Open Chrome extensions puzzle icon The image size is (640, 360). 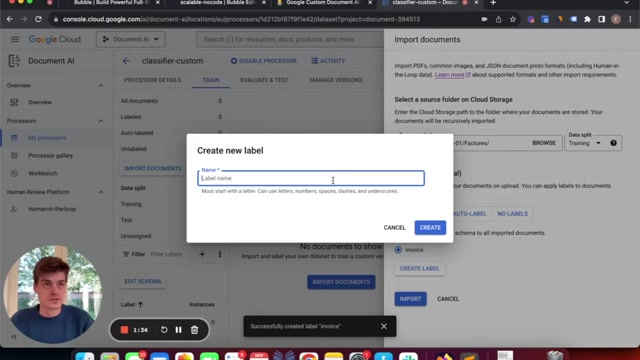(x=587, y=19)
